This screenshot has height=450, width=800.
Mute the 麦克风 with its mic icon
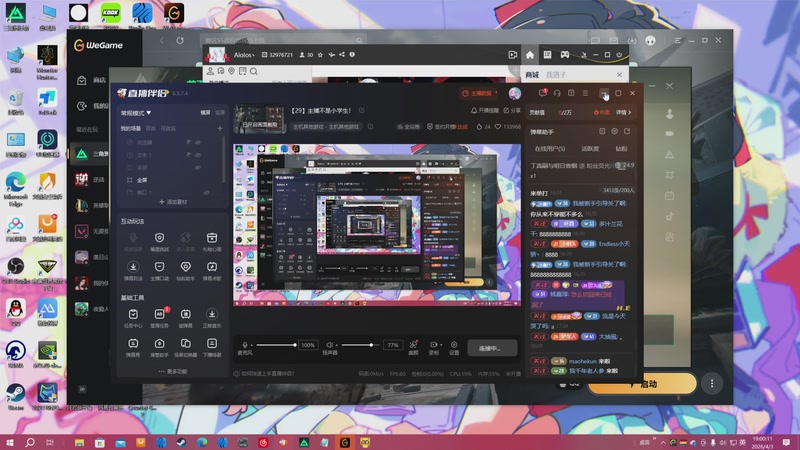click(x=244, y=345)
